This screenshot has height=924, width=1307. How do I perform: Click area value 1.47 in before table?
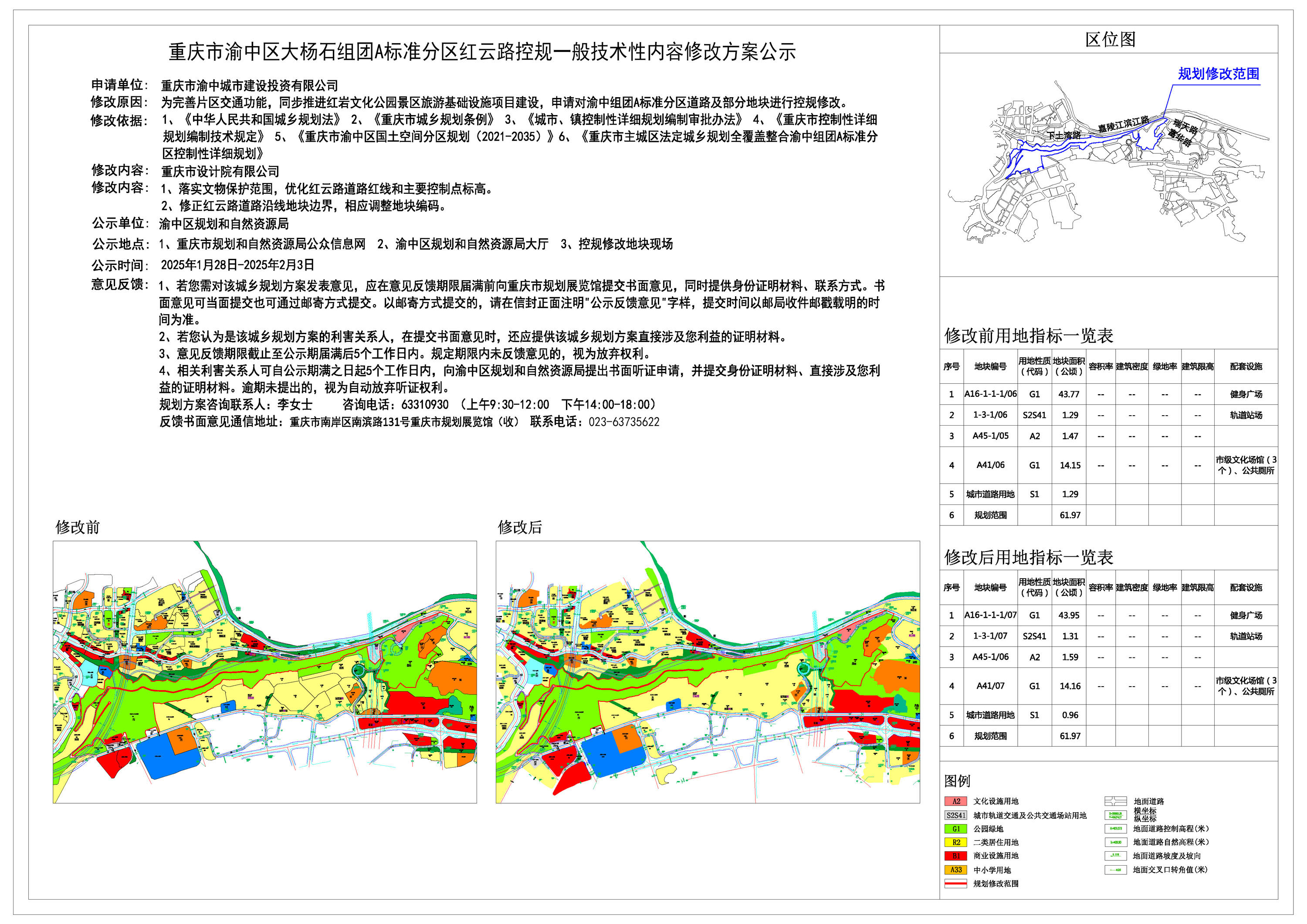tap(1070, 436)
